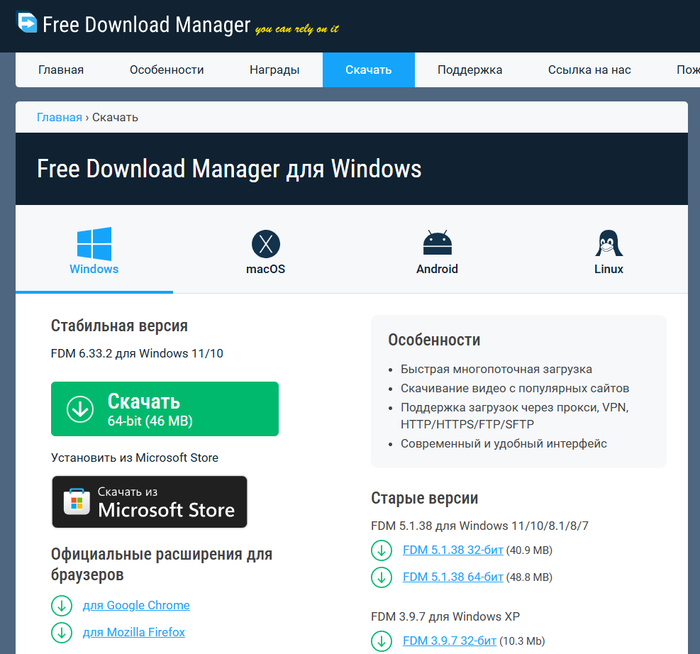
Task: Click 'Установить из Microsoft Store' text
Action: coord(134,458)
